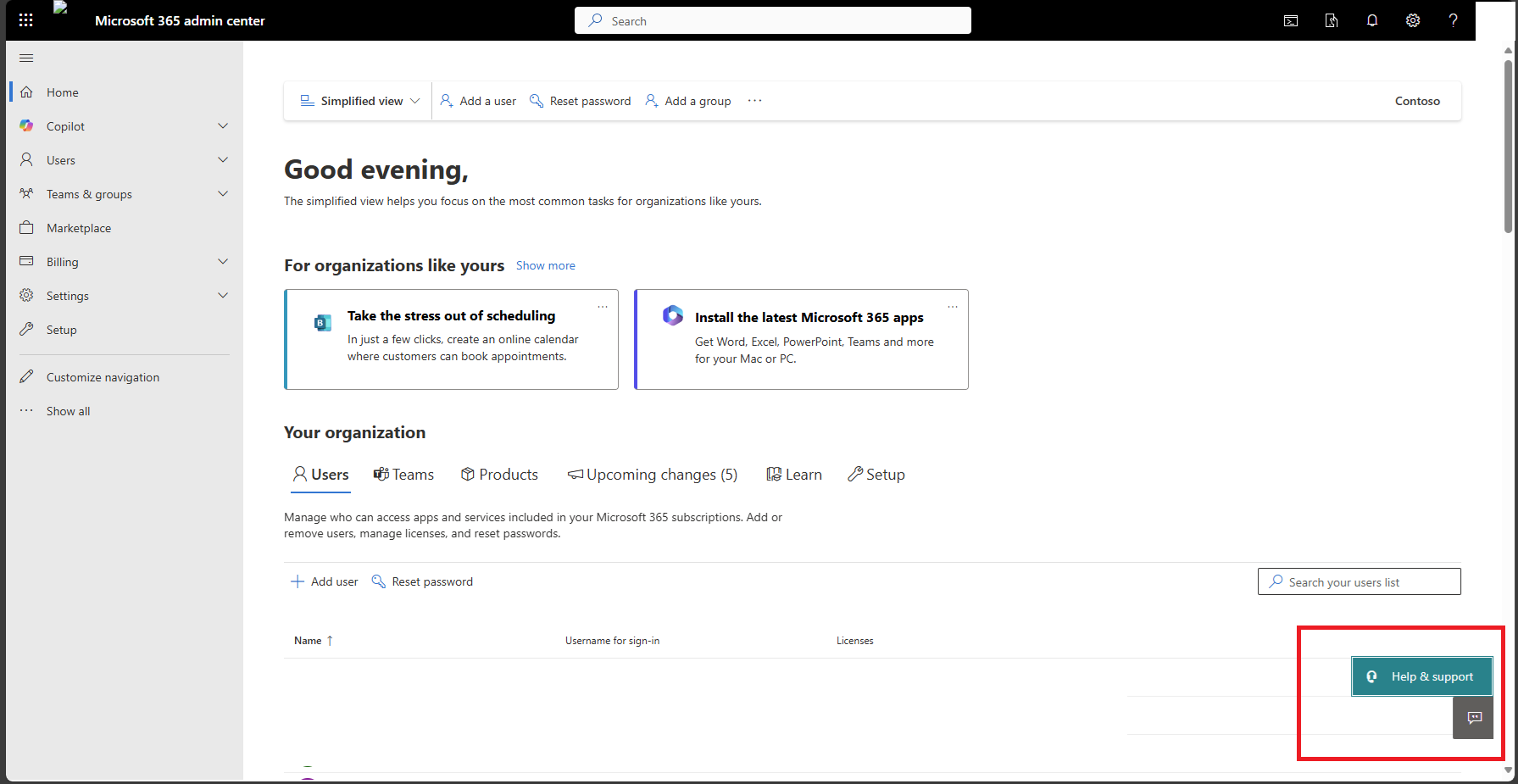Open Cloud Shell from the top bar
Screen dimensions: 1518x784
pyautogui.click(x=1291, y=20)
